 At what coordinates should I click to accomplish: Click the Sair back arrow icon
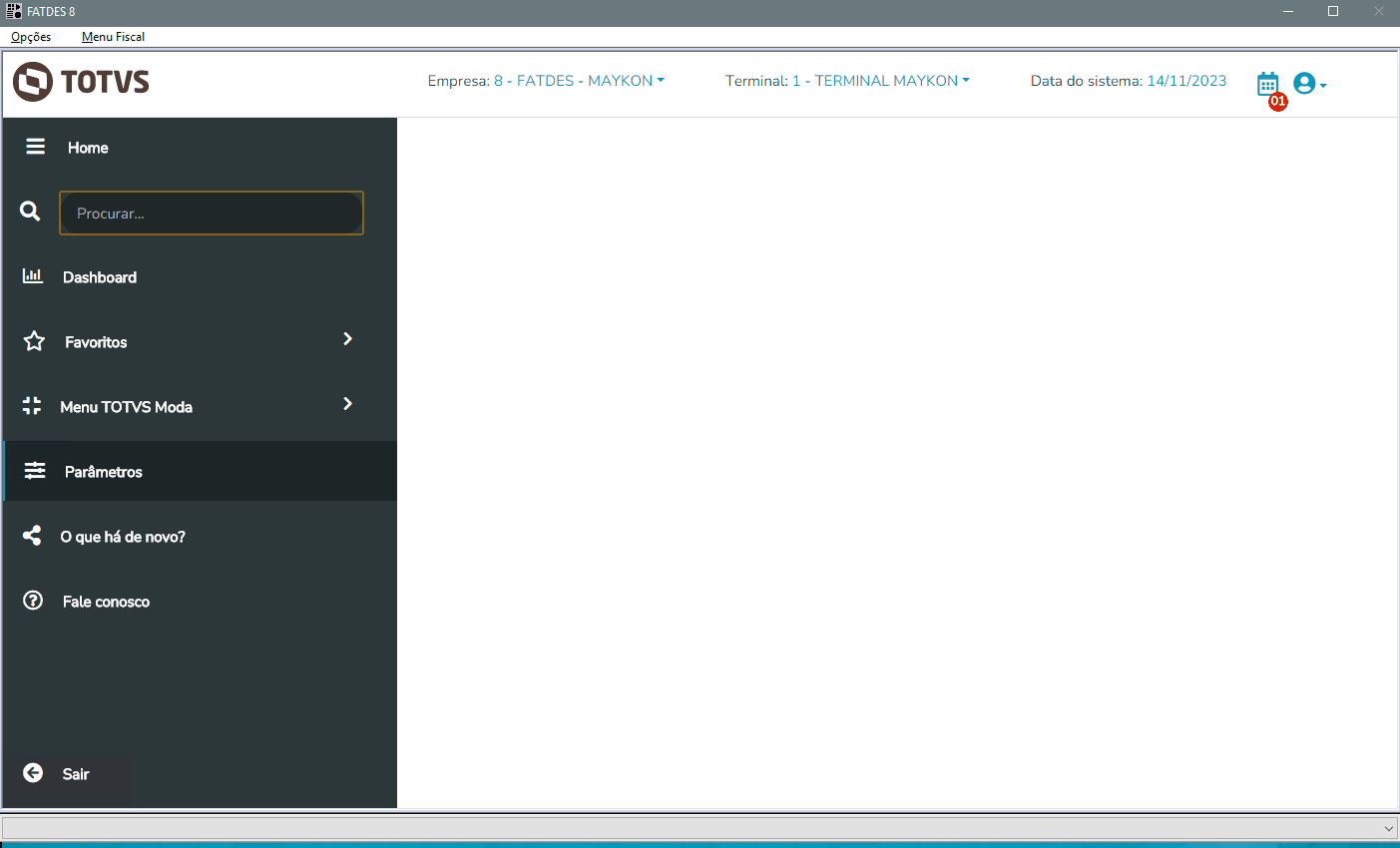tap(33, 773)
